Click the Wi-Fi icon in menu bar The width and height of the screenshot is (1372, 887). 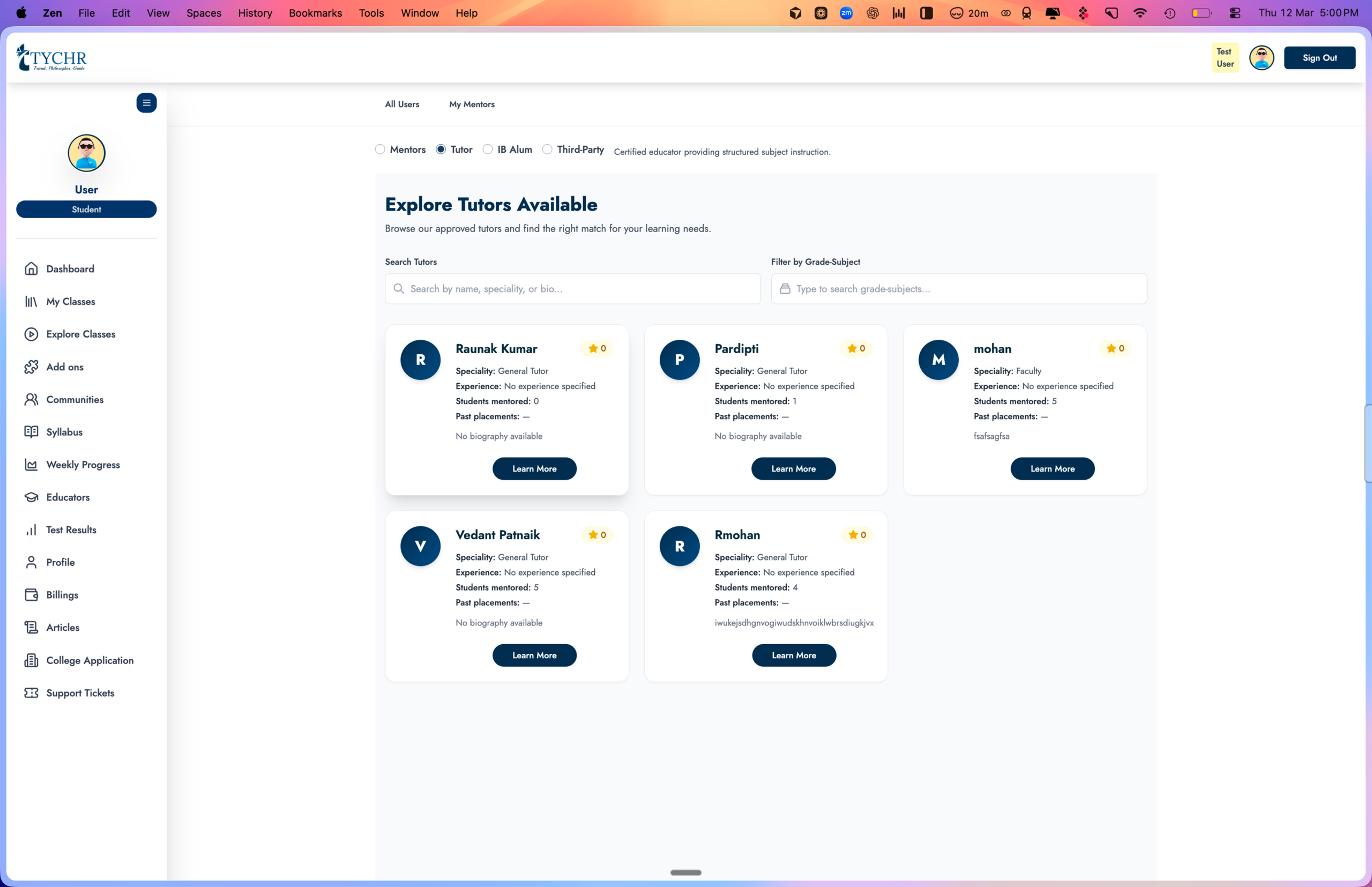point(1139,13)
